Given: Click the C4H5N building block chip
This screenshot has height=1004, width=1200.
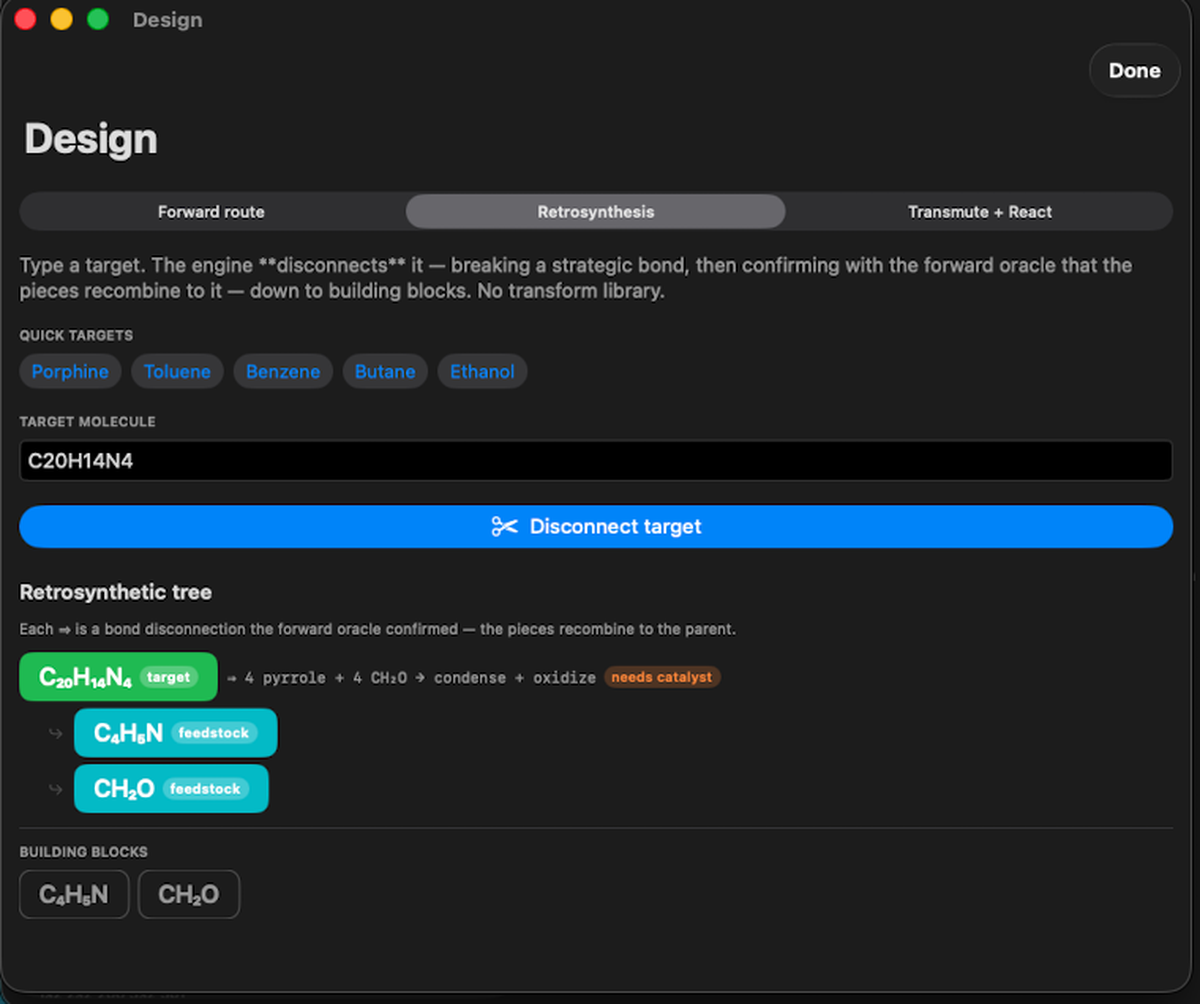Looking at the screenshot, I should click(74, 894).
